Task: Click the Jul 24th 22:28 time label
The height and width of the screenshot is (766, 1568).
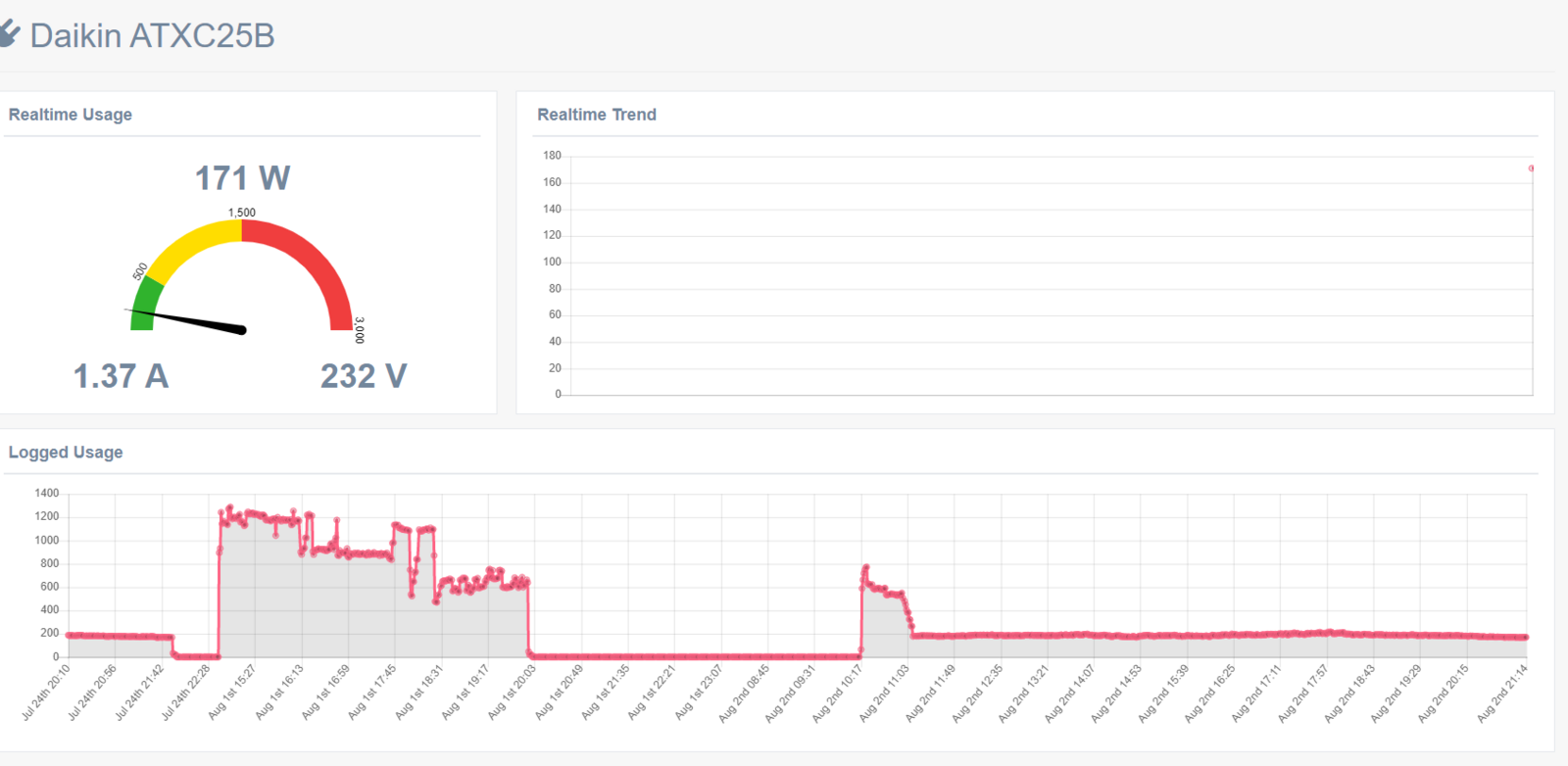Action: [185, 693]
